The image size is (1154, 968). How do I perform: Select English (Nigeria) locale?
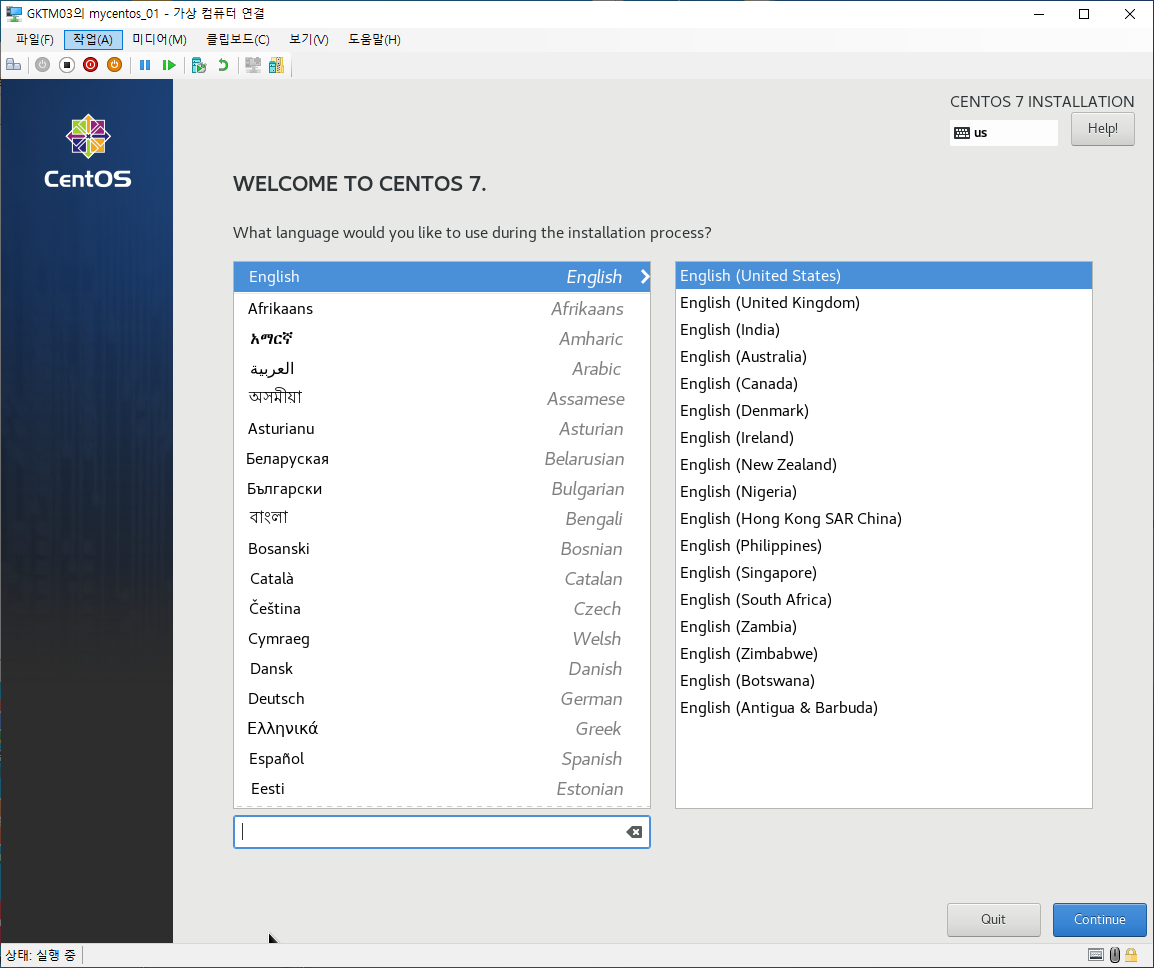pos(883,492)
